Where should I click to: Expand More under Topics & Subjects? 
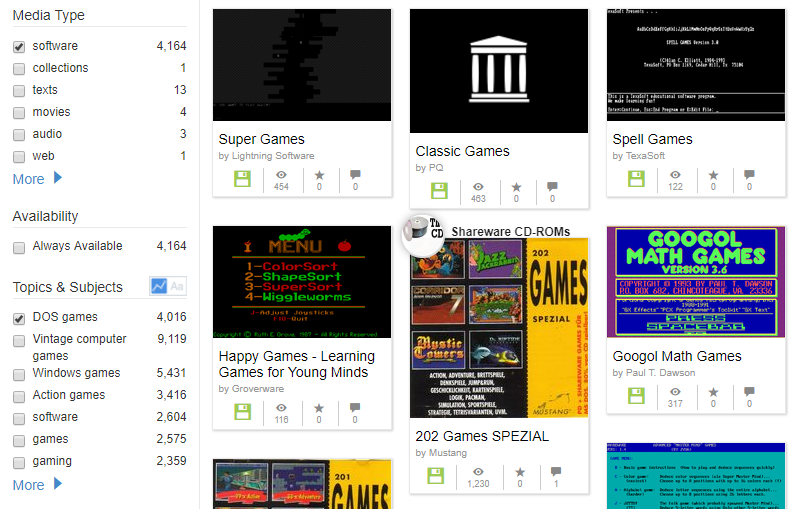(x=37, y=485)
